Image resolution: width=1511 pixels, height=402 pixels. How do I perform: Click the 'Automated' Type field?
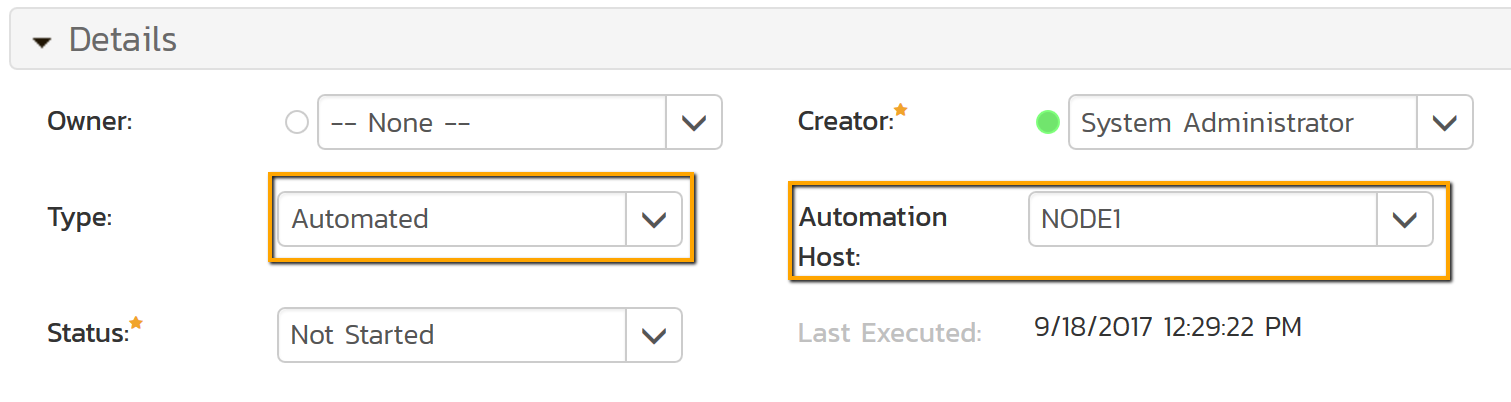click(452, 219)
